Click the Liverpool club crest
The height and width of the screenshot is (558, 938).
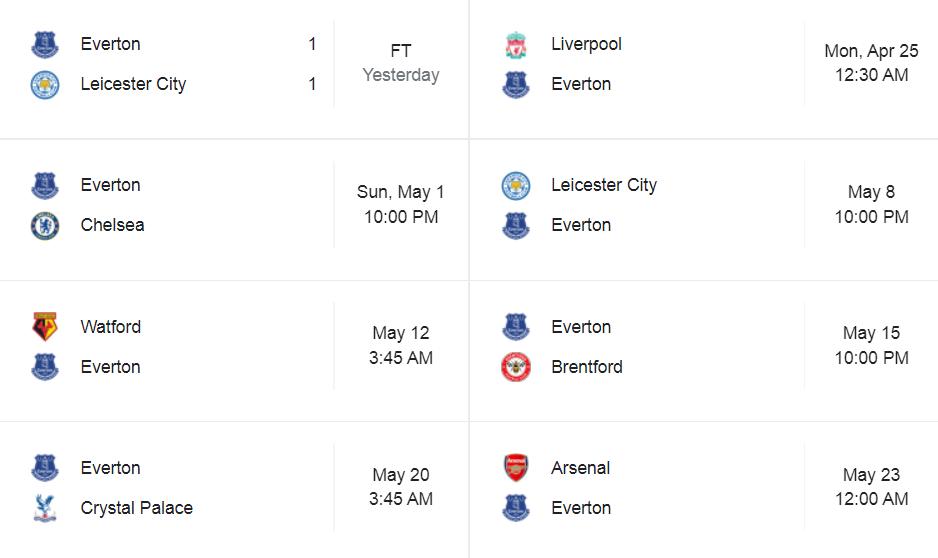pyautogui.click(x=516, y=45)
